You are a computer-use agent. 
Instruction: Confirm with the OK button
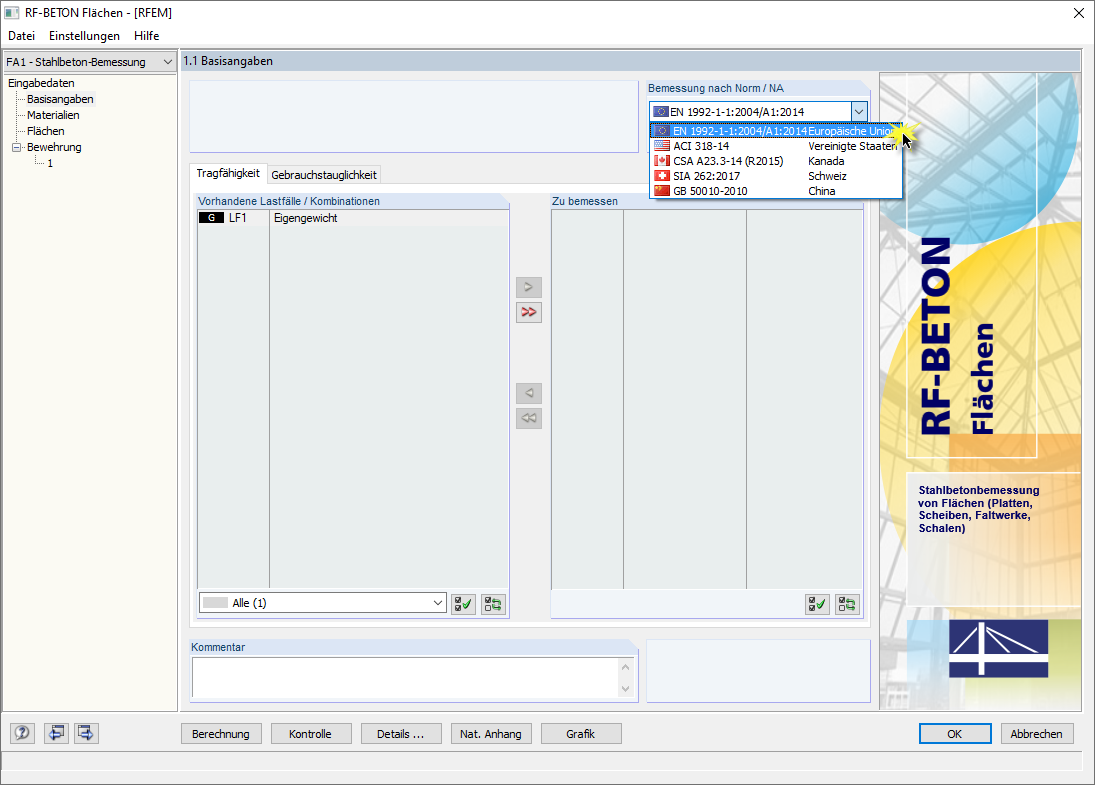click(x=955, y=734)
